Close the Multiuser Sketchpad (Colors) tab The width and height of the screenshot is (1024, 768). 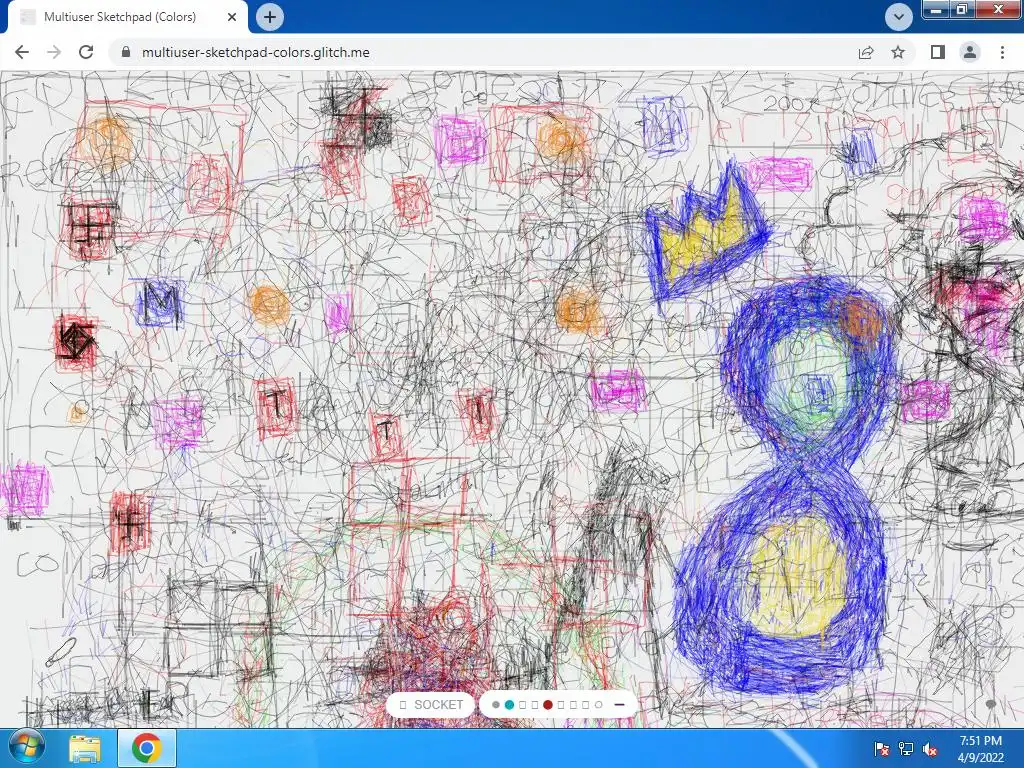[232, 17]
